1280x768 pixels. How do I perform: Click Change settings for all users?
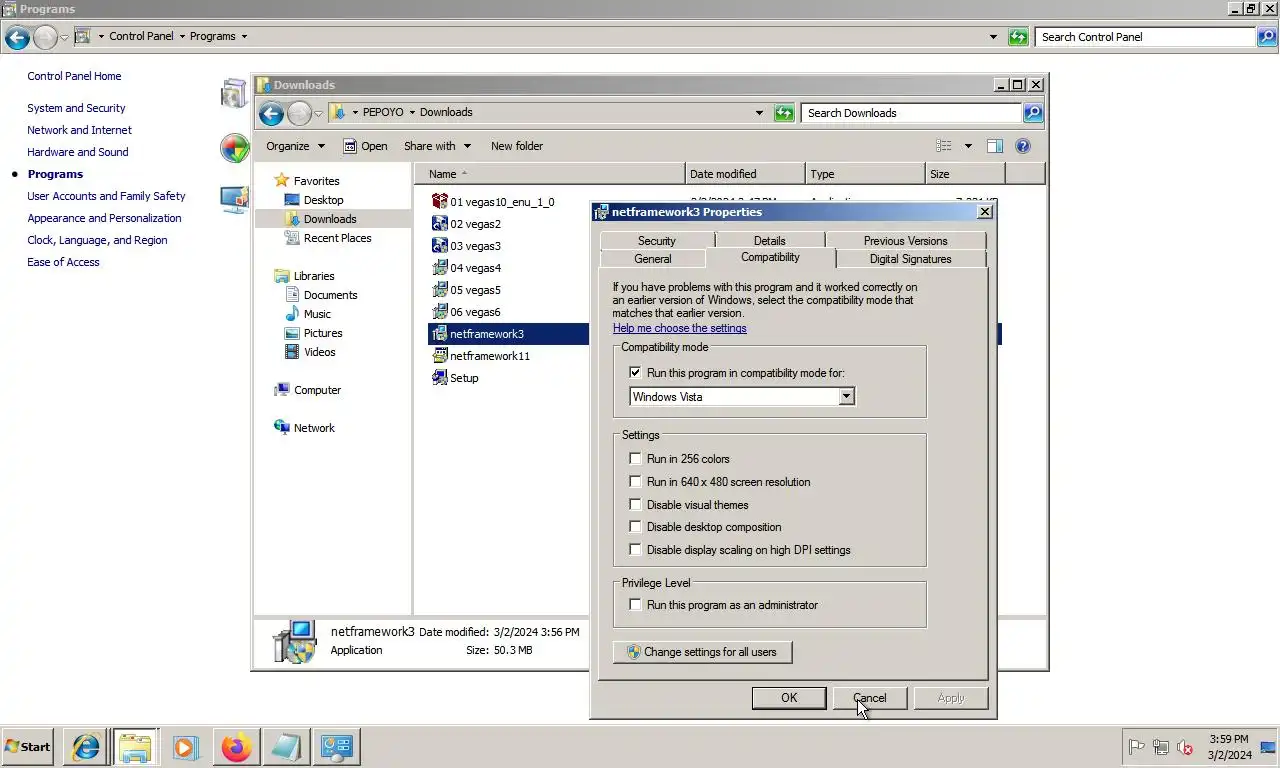702,652
